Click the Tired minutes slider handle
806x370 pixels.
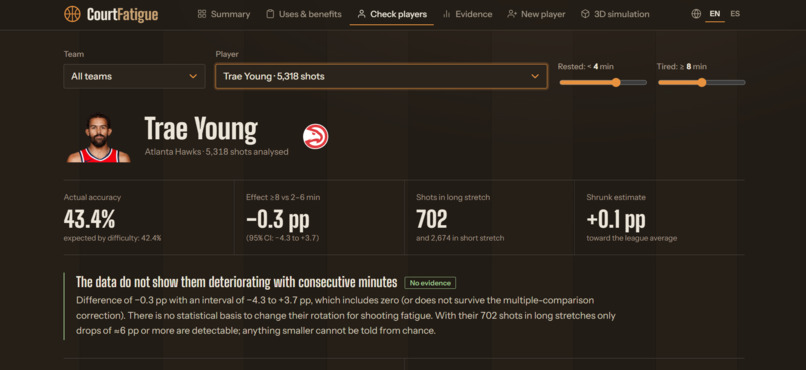[x=702, y=82]
